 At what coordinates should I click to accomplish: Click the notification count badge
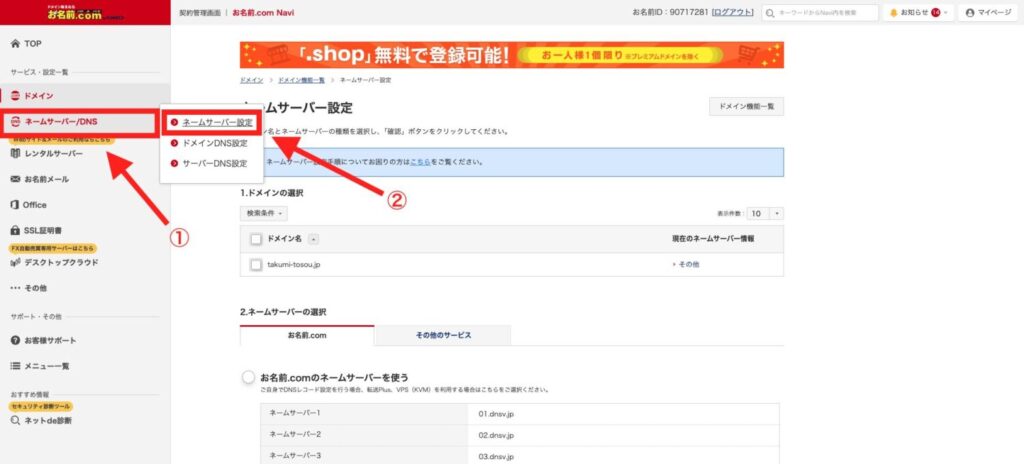(935, 12)
